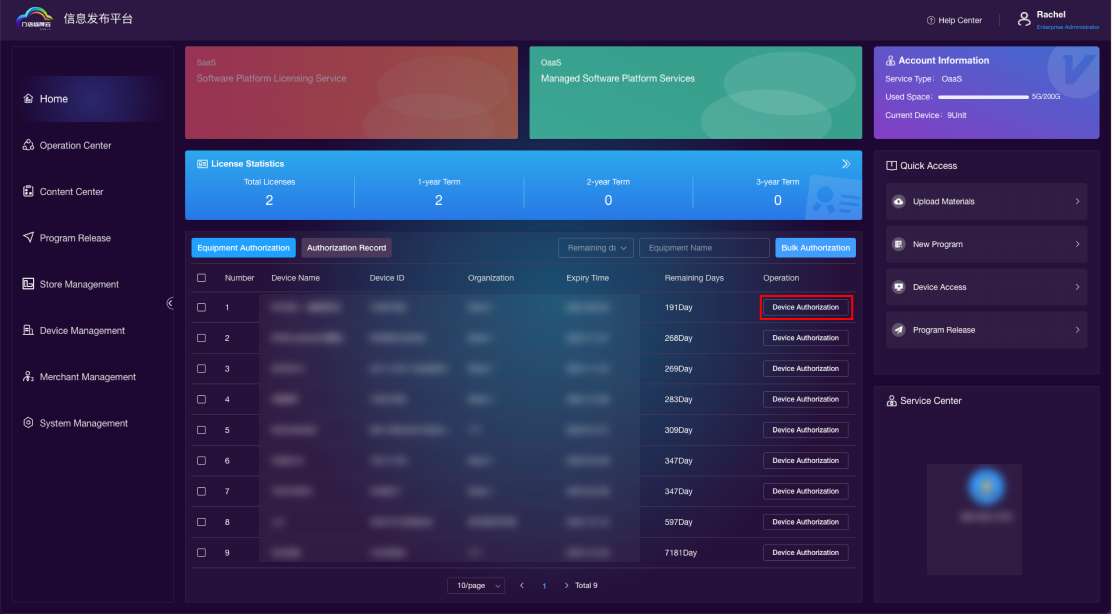Click the Content Center icon
This screenshot has width=1112, height=614.
pos(28,192)
